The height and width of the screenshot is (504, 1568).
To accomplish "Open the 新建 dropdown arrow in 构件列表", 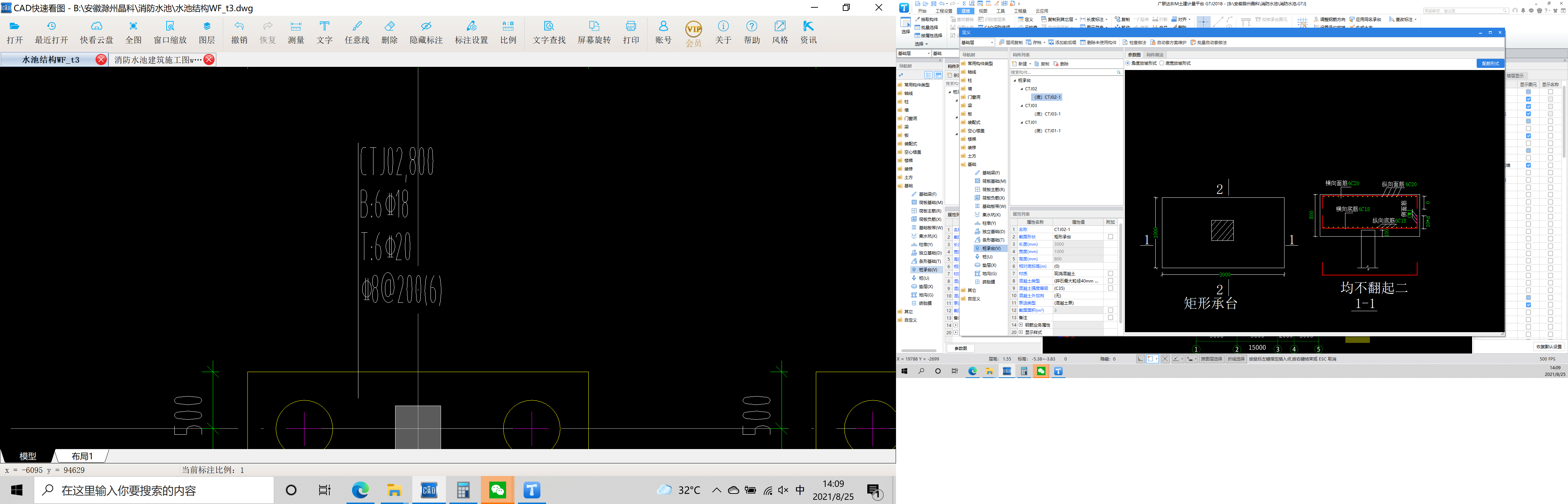I will [1030, 64].
